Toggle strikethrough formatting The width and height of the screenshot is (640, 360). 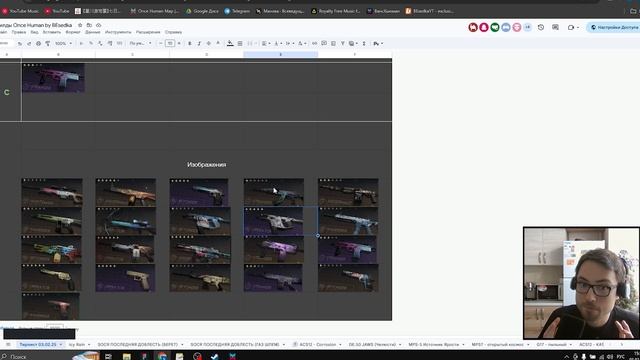pos(209,43)
